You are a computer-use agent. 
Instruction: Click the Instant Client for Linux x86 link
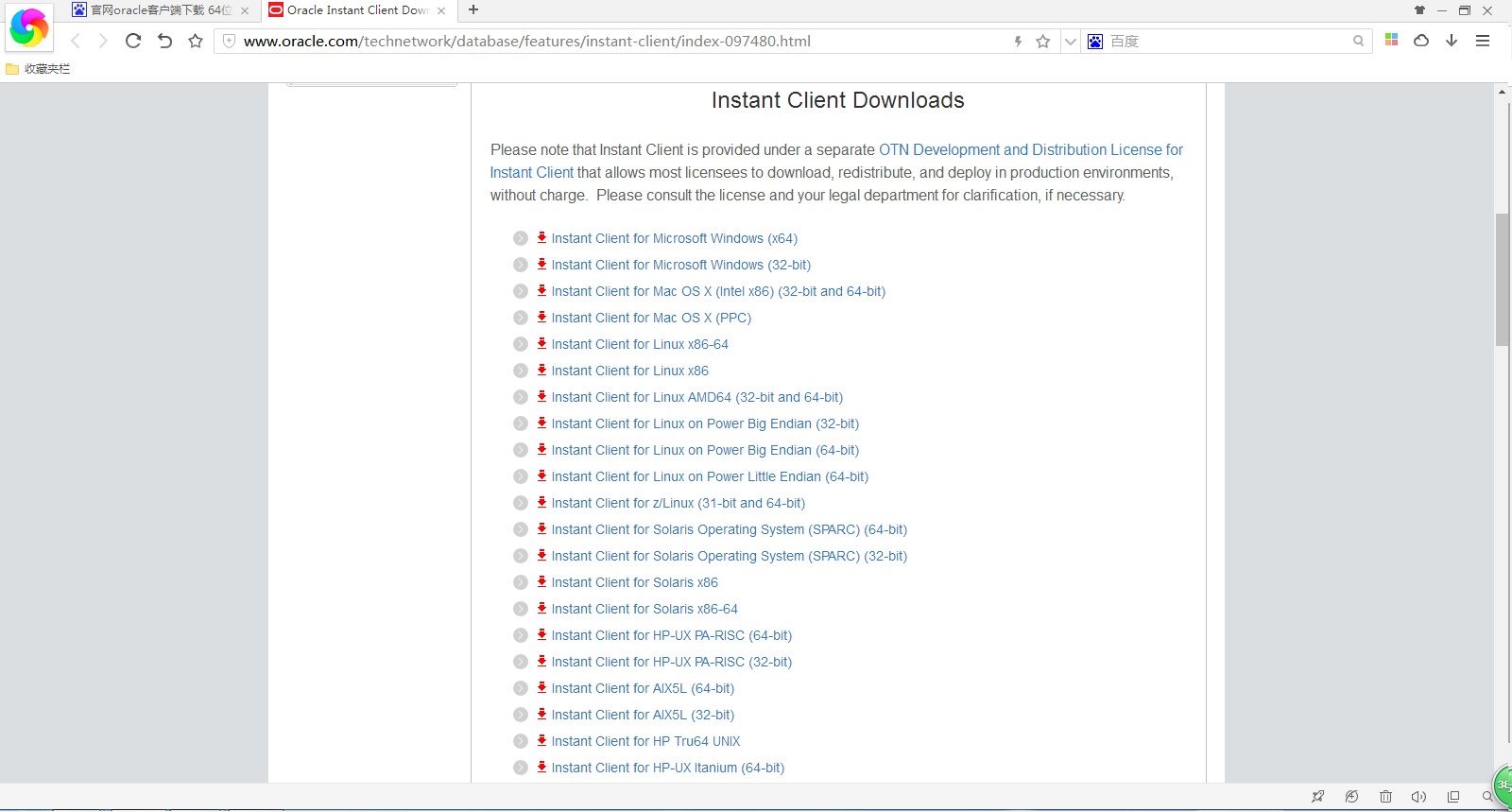pos(630,371)
